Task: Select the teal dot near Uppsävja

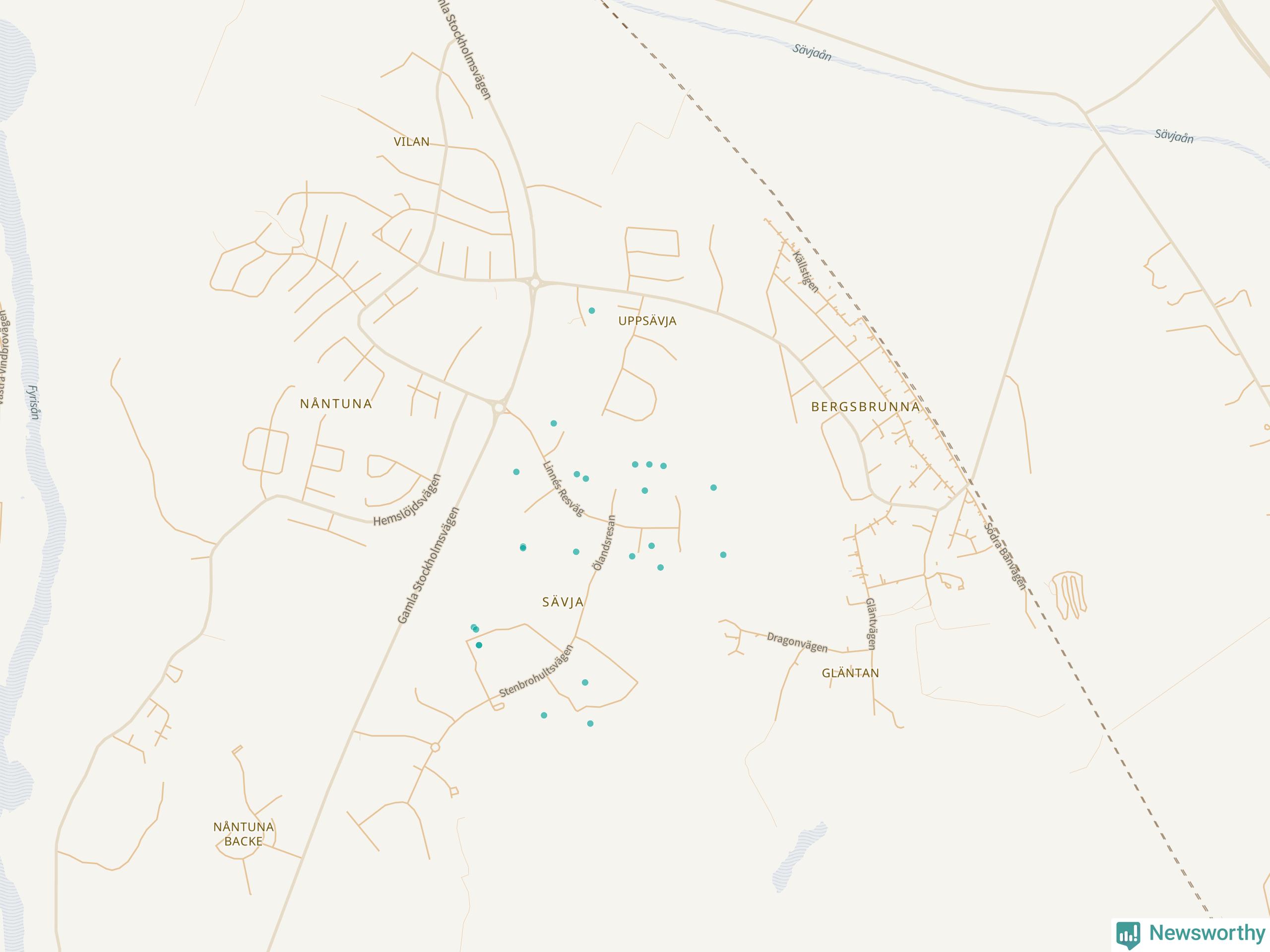Action: tap(591, 310)
